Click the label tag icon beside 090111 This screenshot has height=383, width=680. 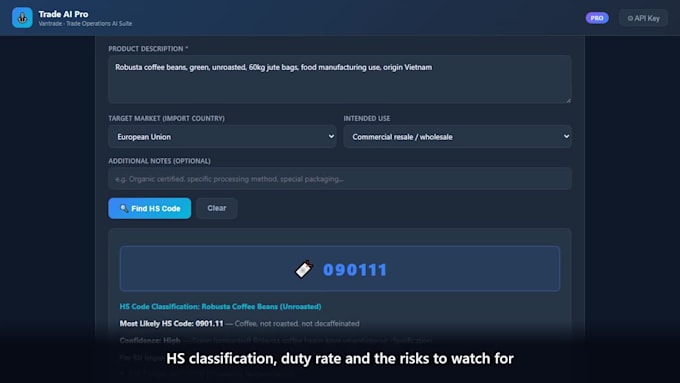[304, 269]
